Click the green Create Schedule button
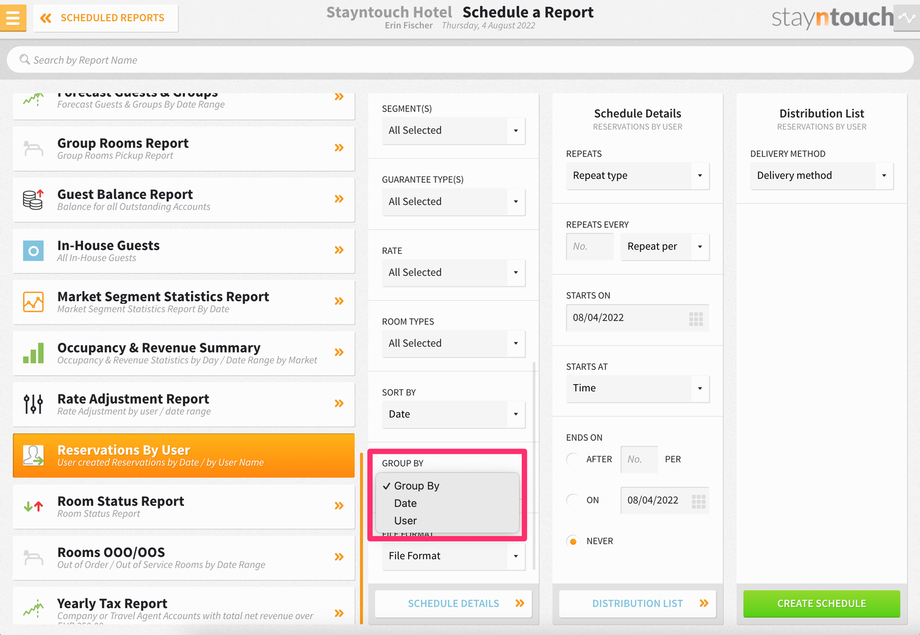Screen dimensions: 920x635 click(821, 603)
